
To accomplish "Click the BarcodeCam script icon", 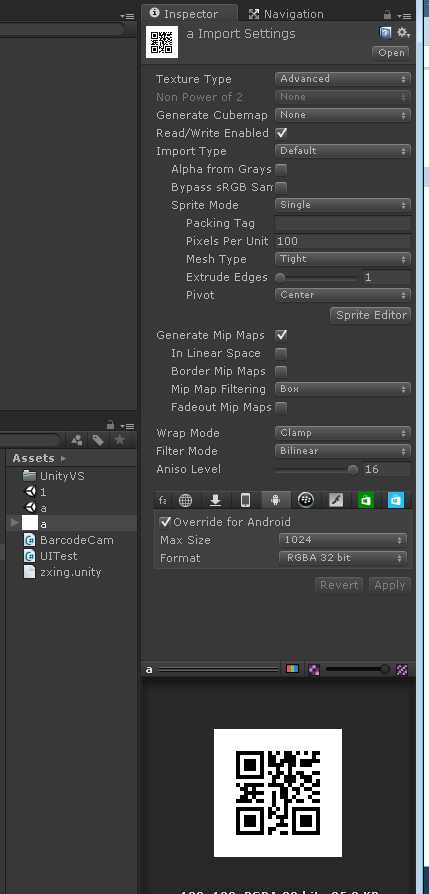I will 30,540.
